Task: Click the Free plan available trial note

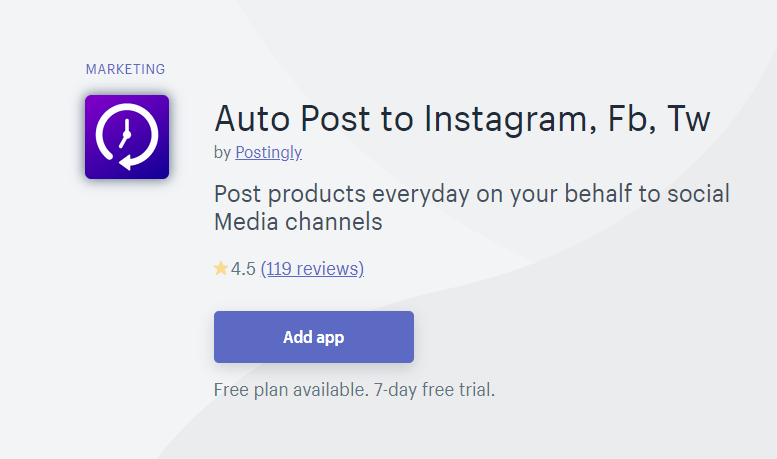Action: point(354,390)
